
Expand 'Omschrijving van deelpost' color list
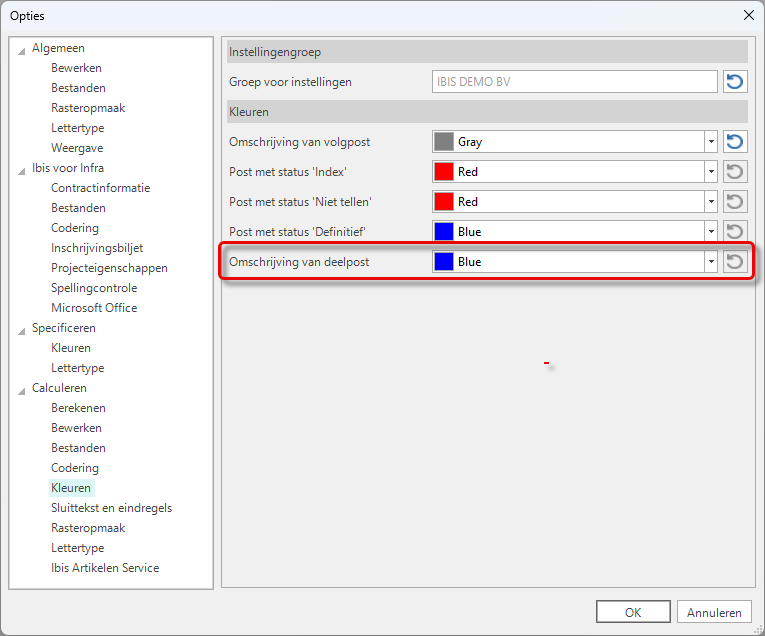tap(711, 262)
